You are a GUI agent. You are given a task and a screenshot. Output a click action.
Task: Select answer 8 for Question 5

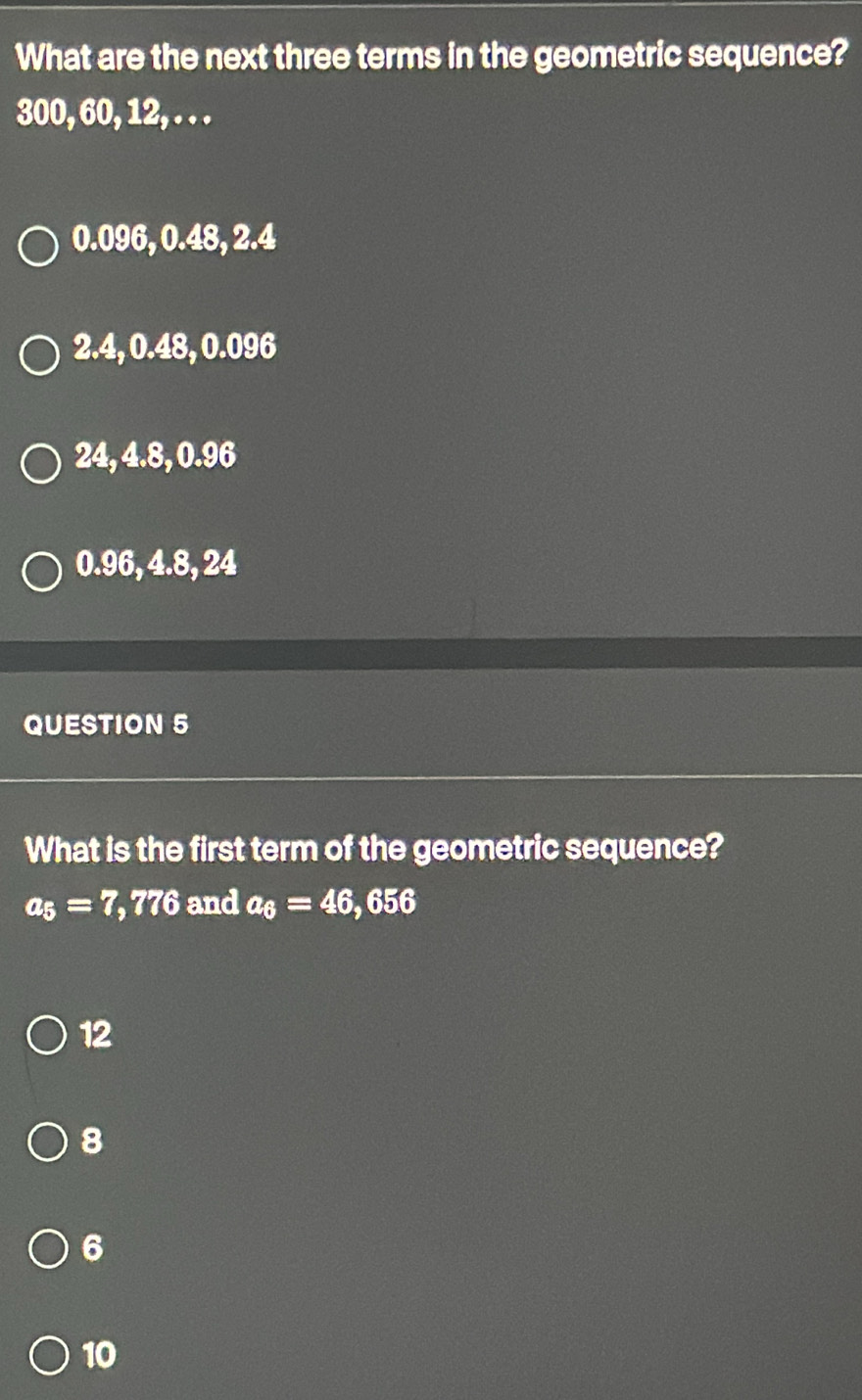pyautogui.click(x=46, y=1139)
